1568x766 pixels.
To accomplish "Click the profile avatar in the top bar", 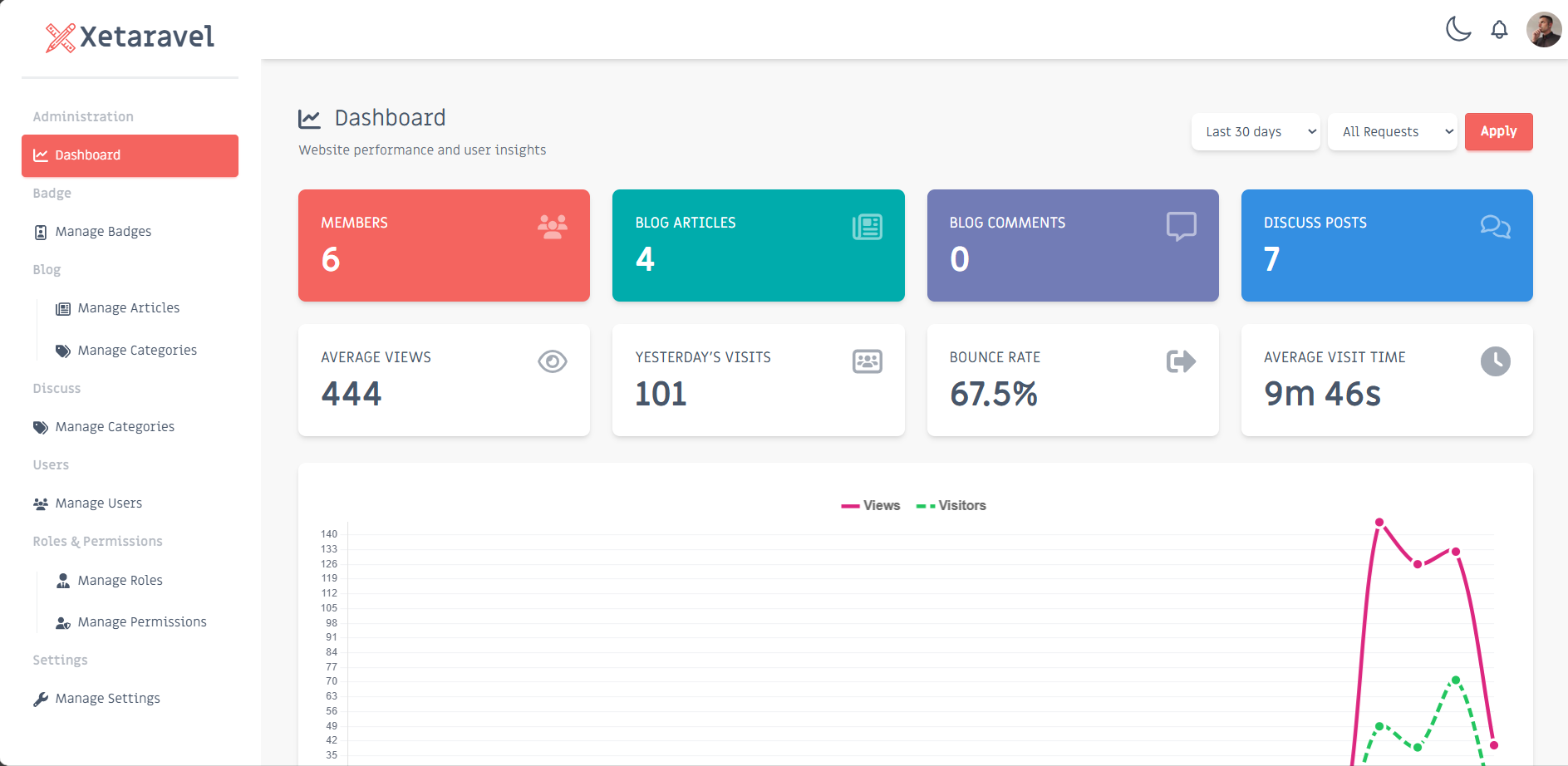I will 1544,29.
